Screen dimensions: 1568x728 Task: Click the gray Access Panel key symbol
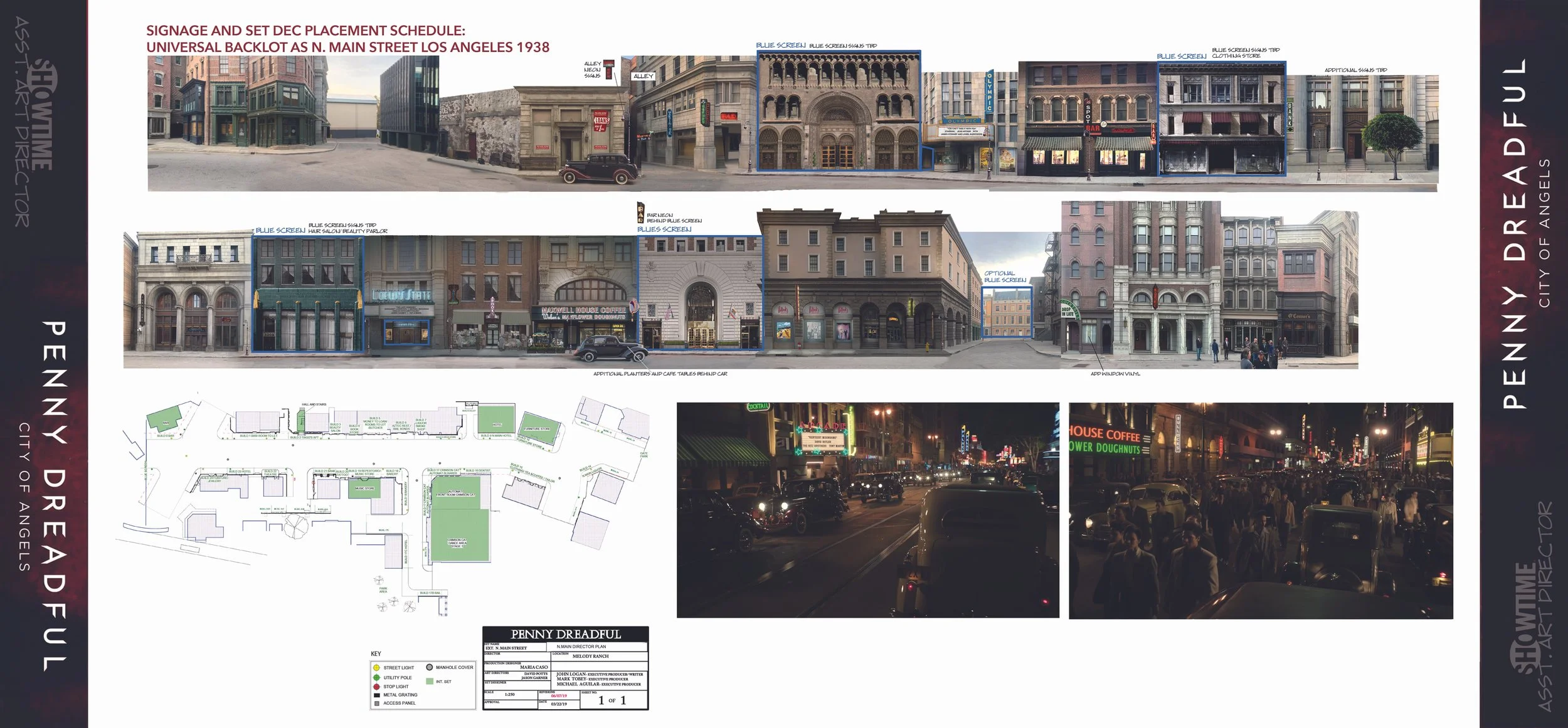coord(376,703)
